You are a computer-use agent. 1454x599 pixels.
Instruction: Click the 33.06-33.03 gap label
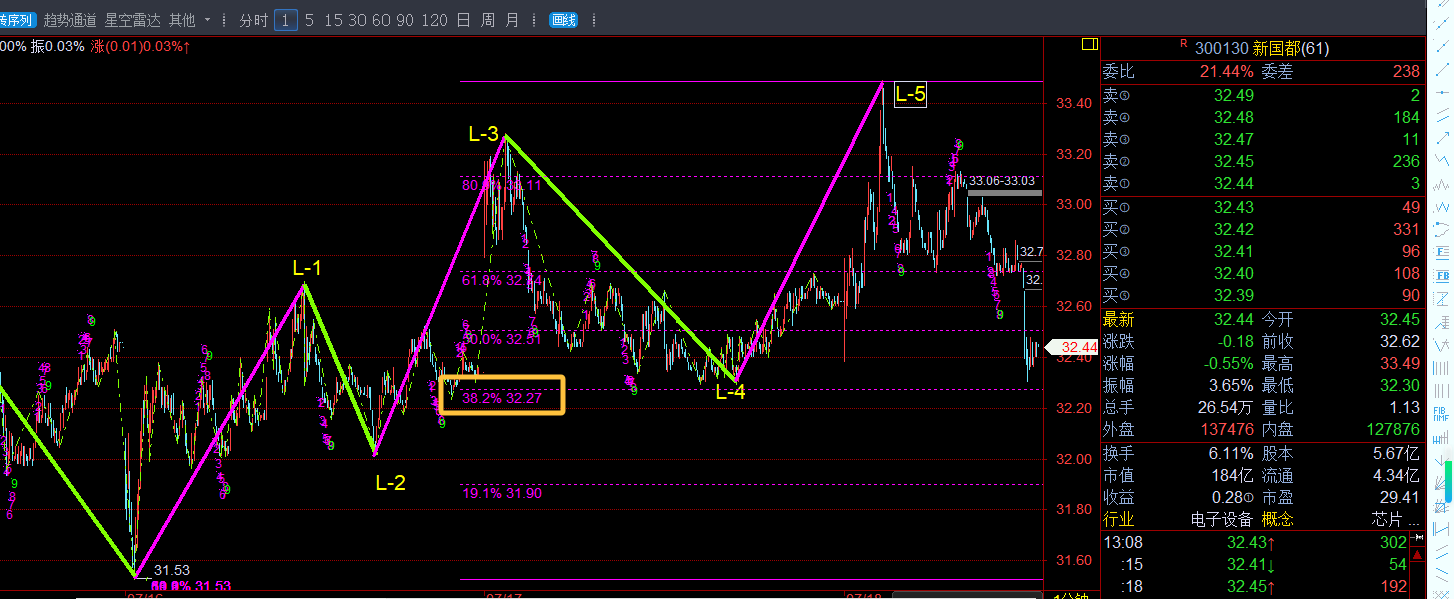[x=1002, y=181]
